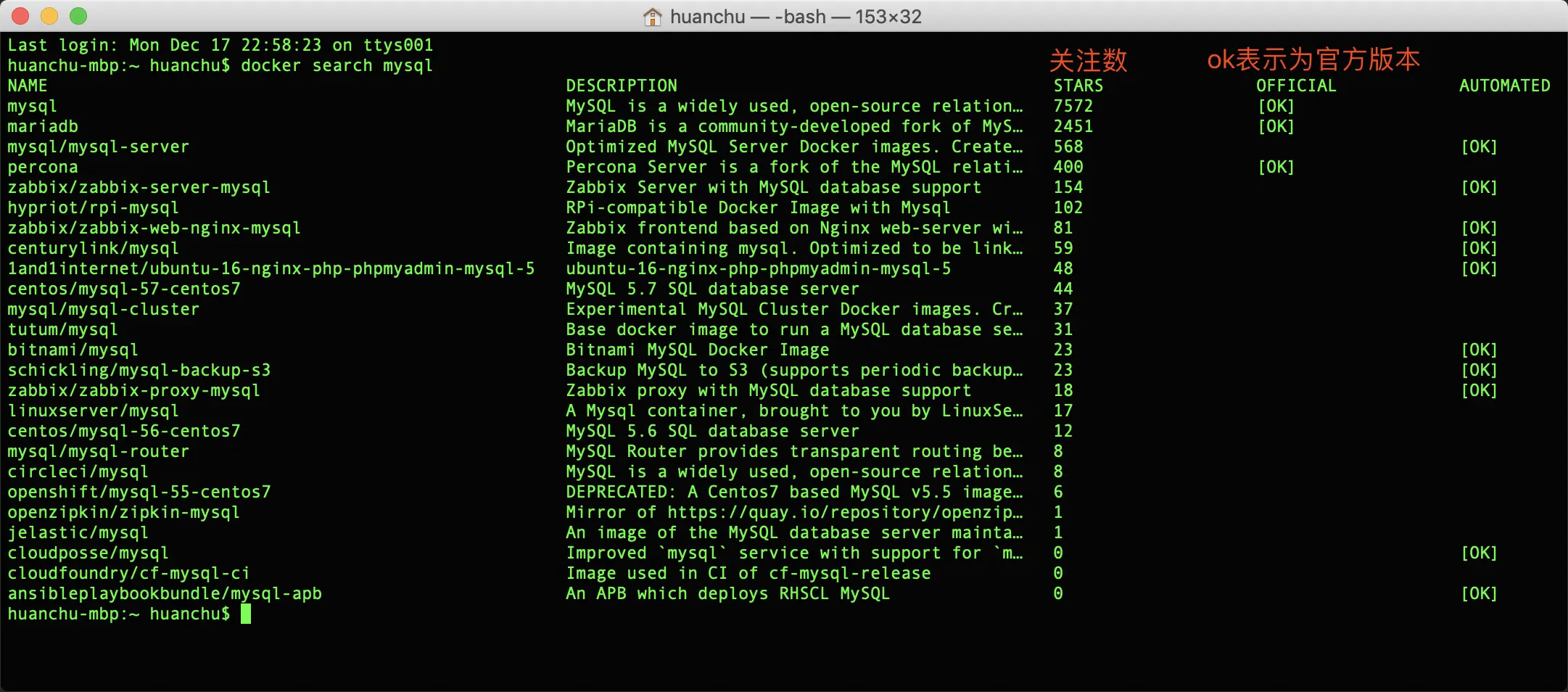Select the 'centos/mysql-57-centos7' image name
The width and height of the screenshot is (1568, 692).
(x=124, y=289)
